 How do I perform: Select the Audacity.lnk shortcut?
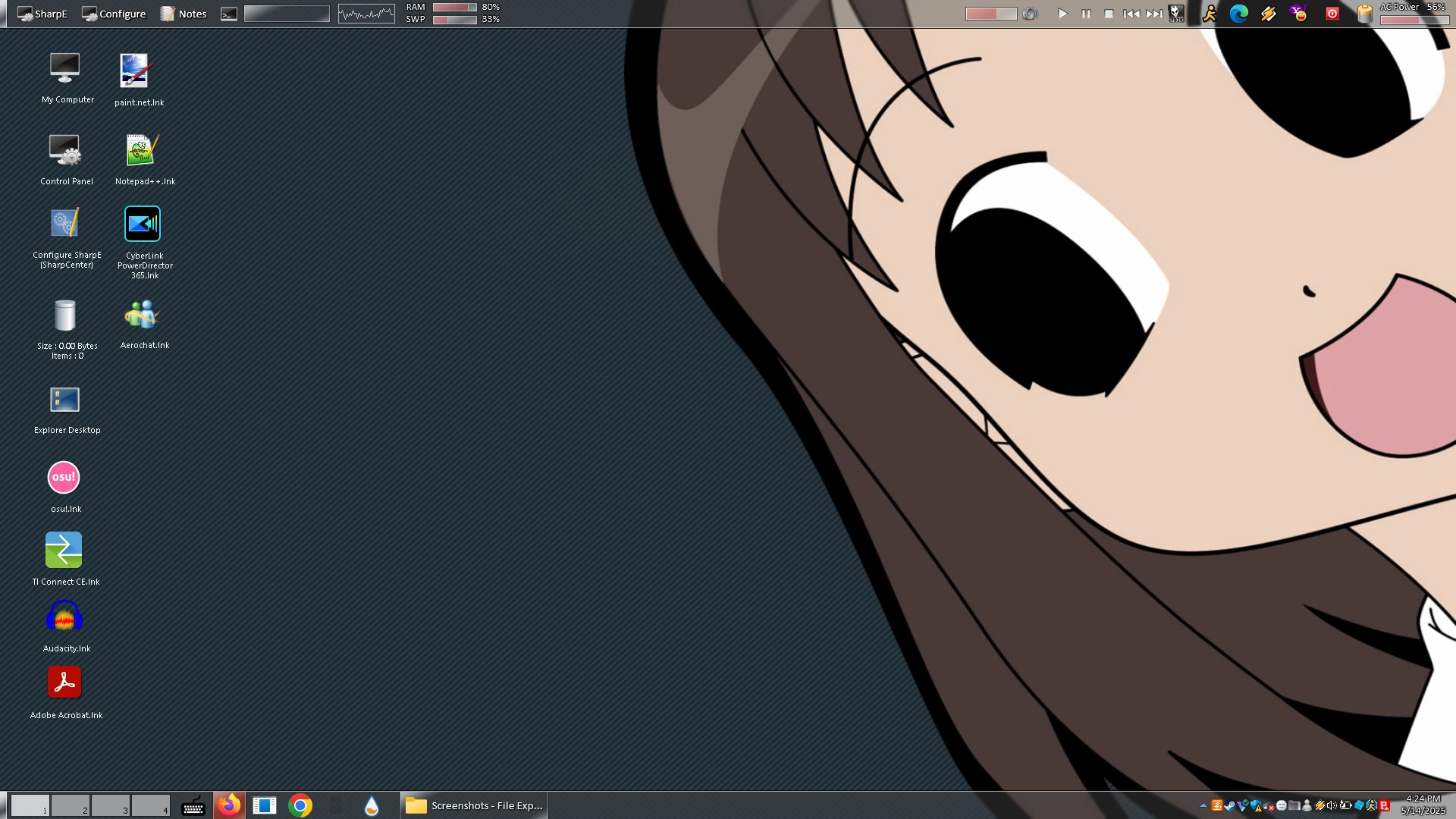tap(66, 626)
